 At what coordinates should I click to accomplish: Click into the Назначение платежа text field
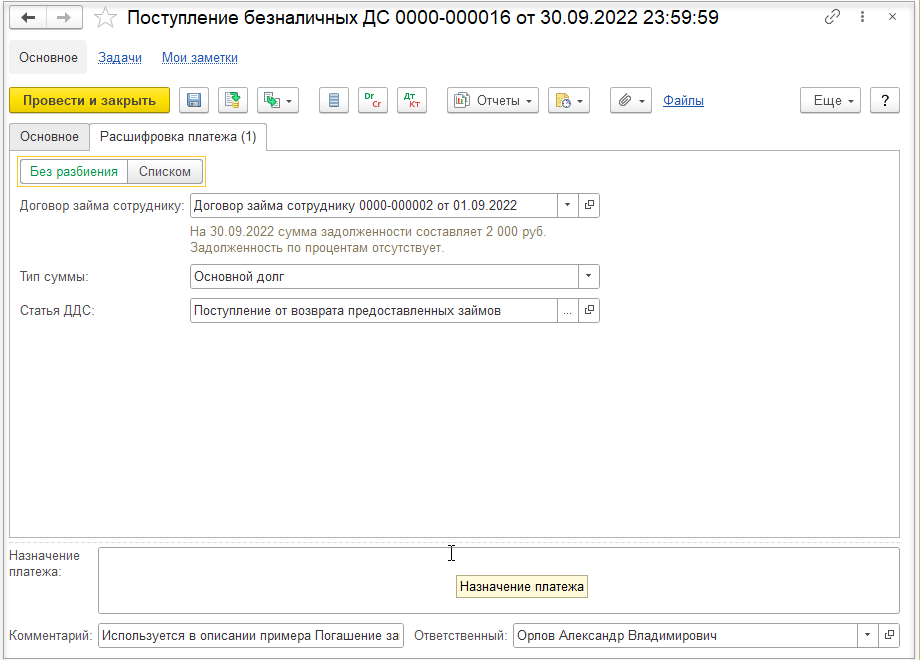pos(499,581)
